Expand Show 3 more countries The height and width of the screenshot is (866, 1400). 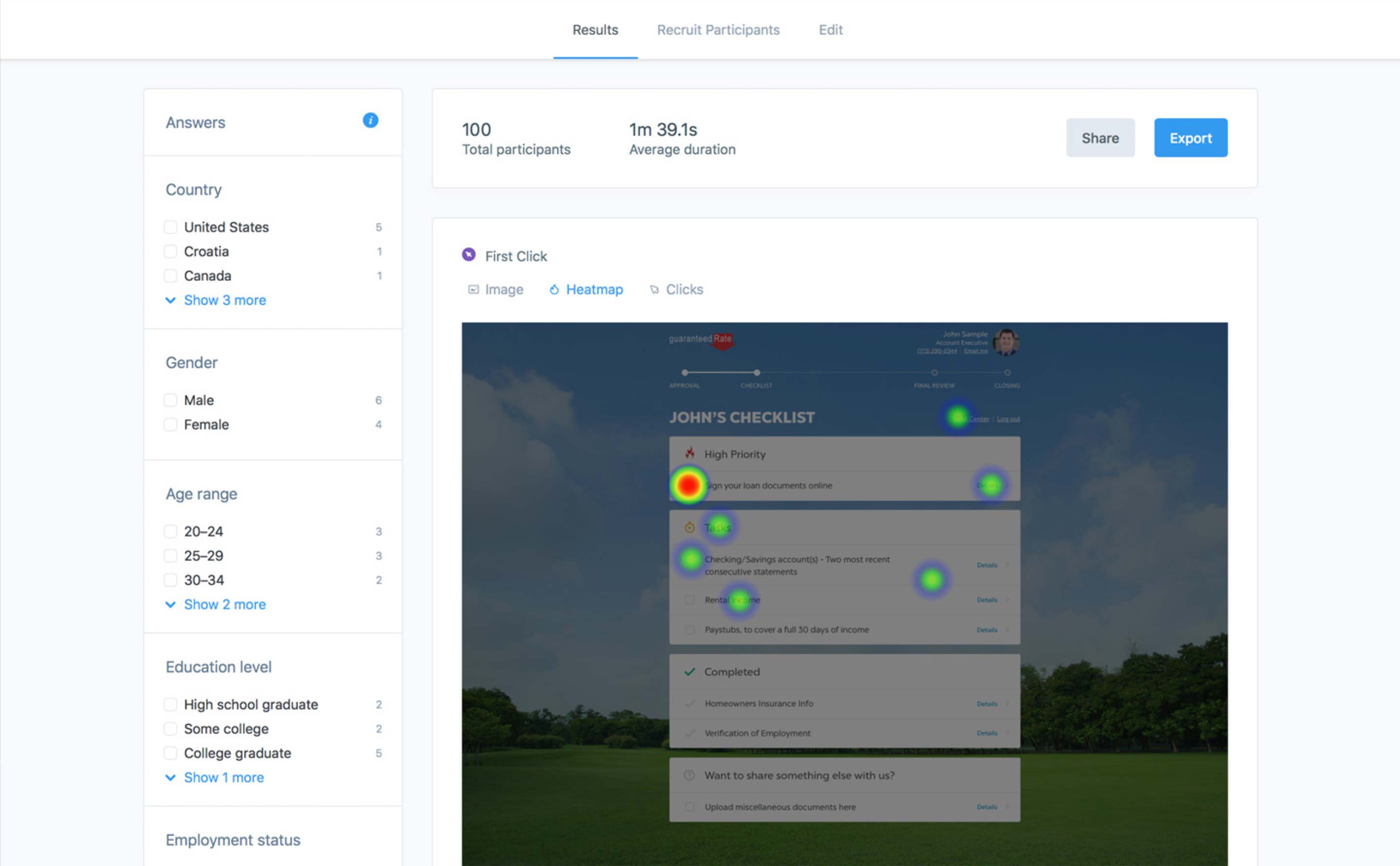pyautogui.click(x=216, y=300)
